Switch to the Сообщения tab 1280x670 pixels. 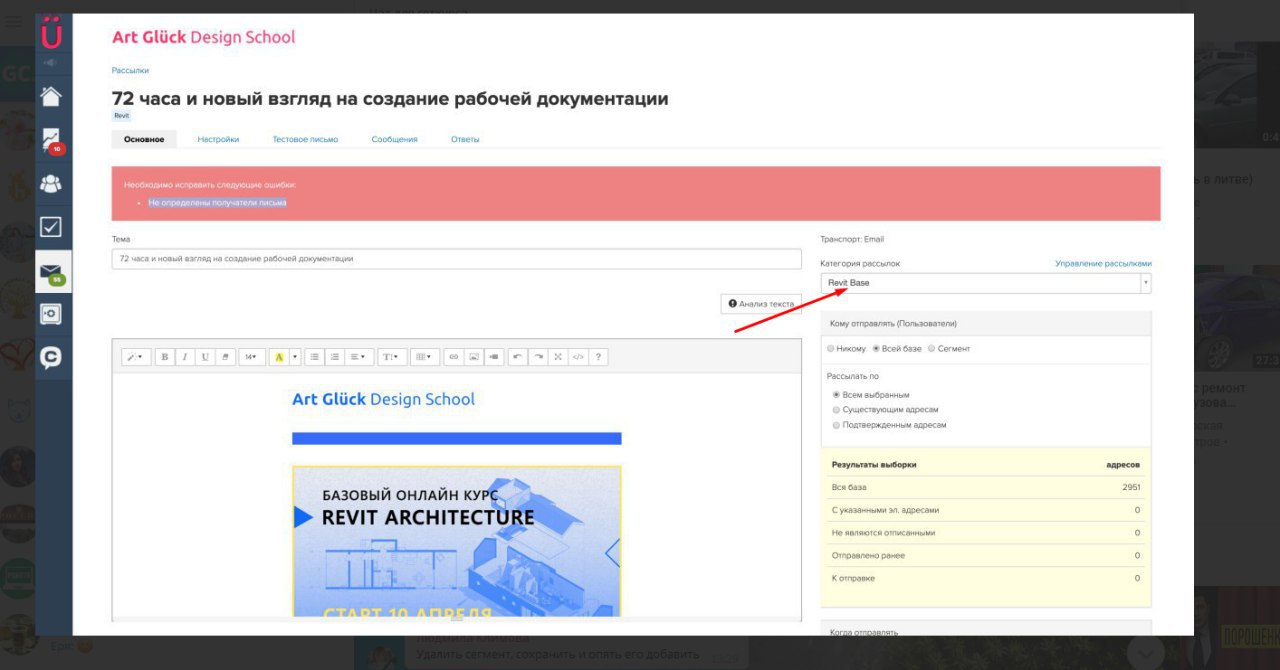tap(394, 140)
